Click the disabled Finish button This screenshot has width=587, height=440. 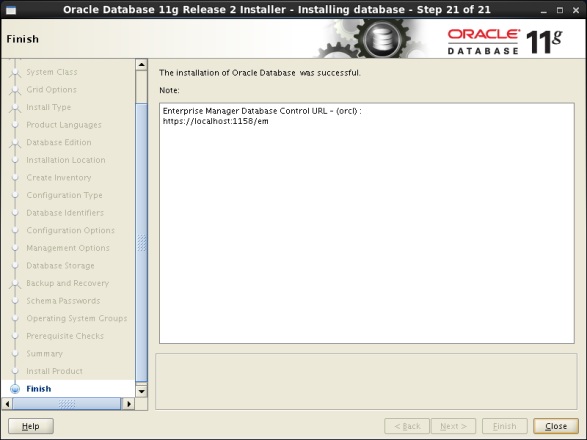pos(505,426)
